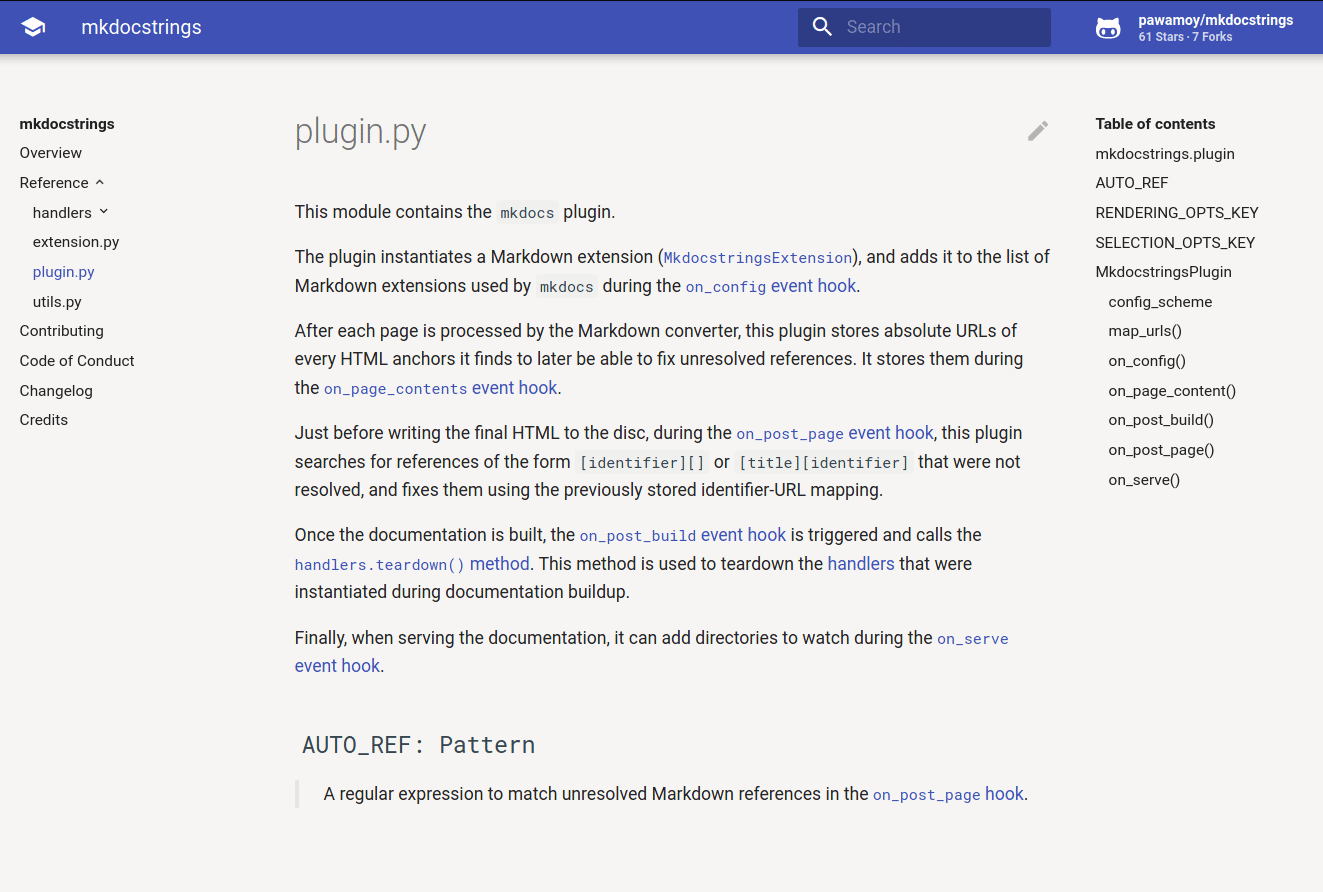The width and height of the screenshot is (1323, 892).
Task: Open extension.py in the sidebar
Action: [x=76, y=242]
